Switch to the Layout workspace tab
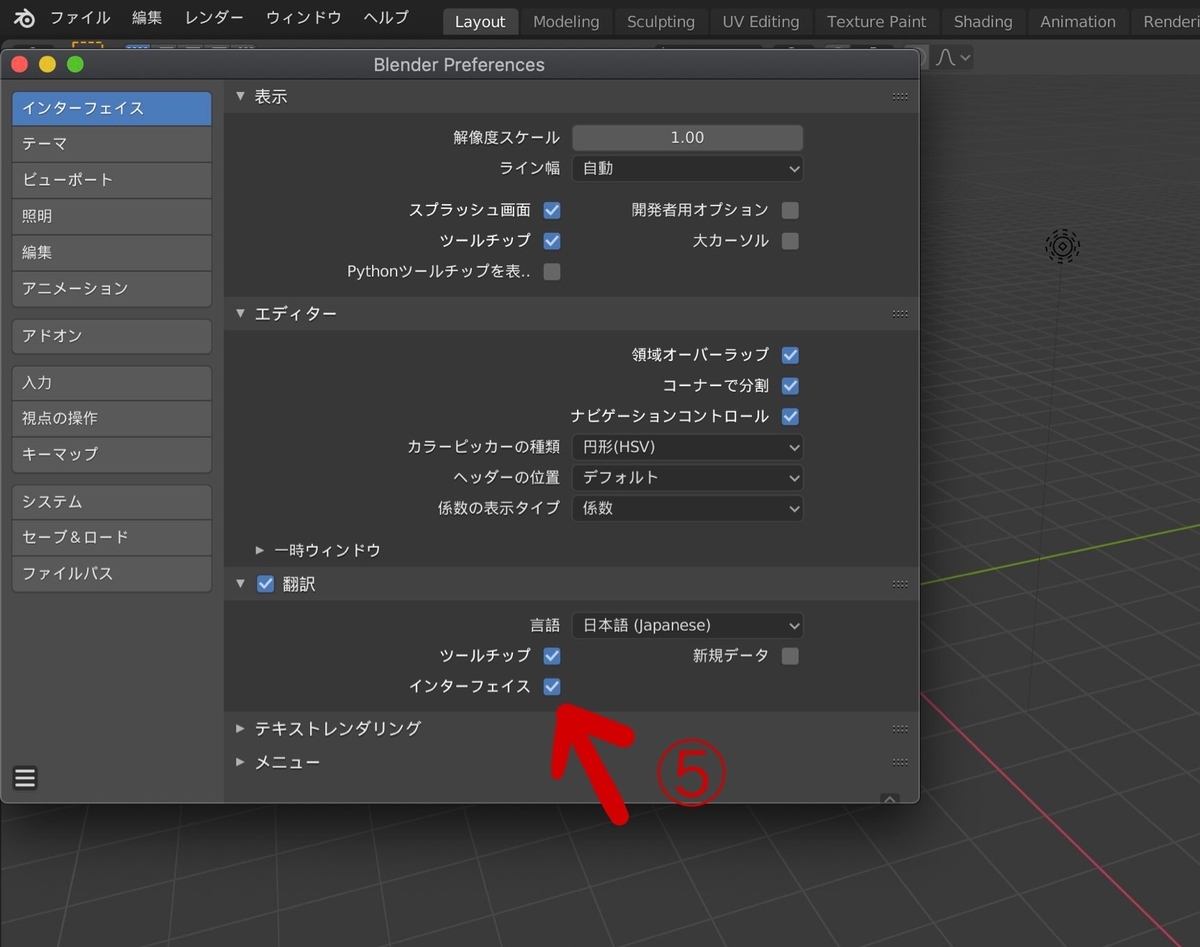This screenshot has width=1200, height=947. [x=480, y=21]
